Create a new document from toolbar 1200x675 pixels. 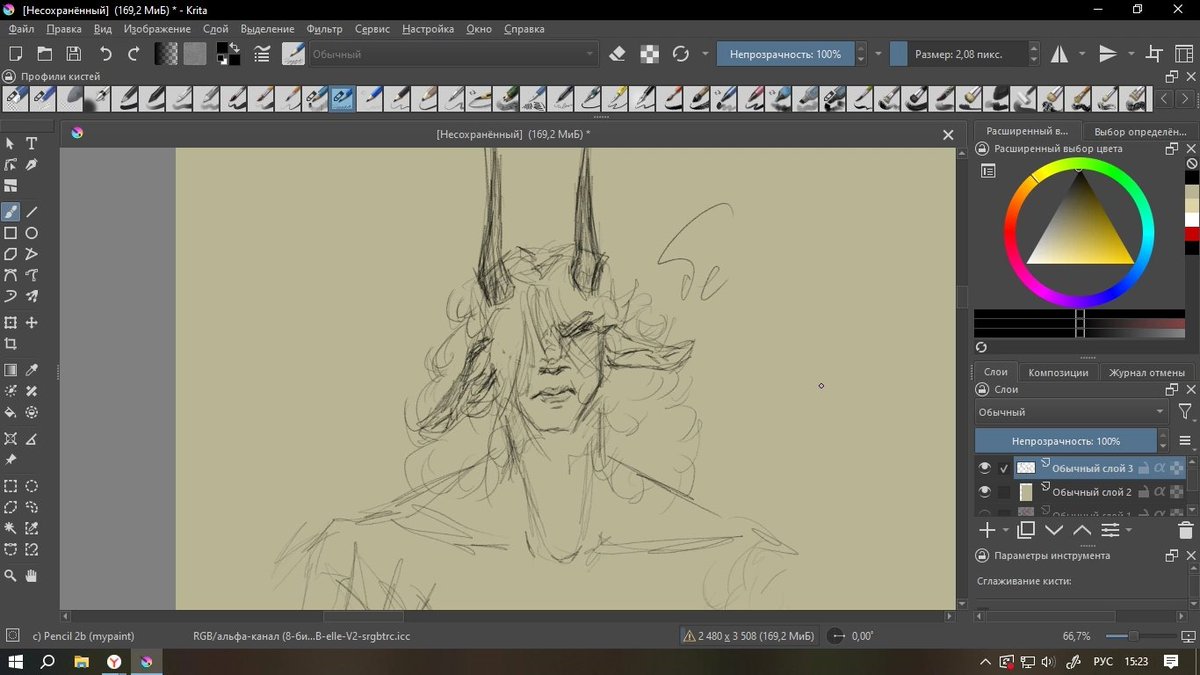pos(16,54)
